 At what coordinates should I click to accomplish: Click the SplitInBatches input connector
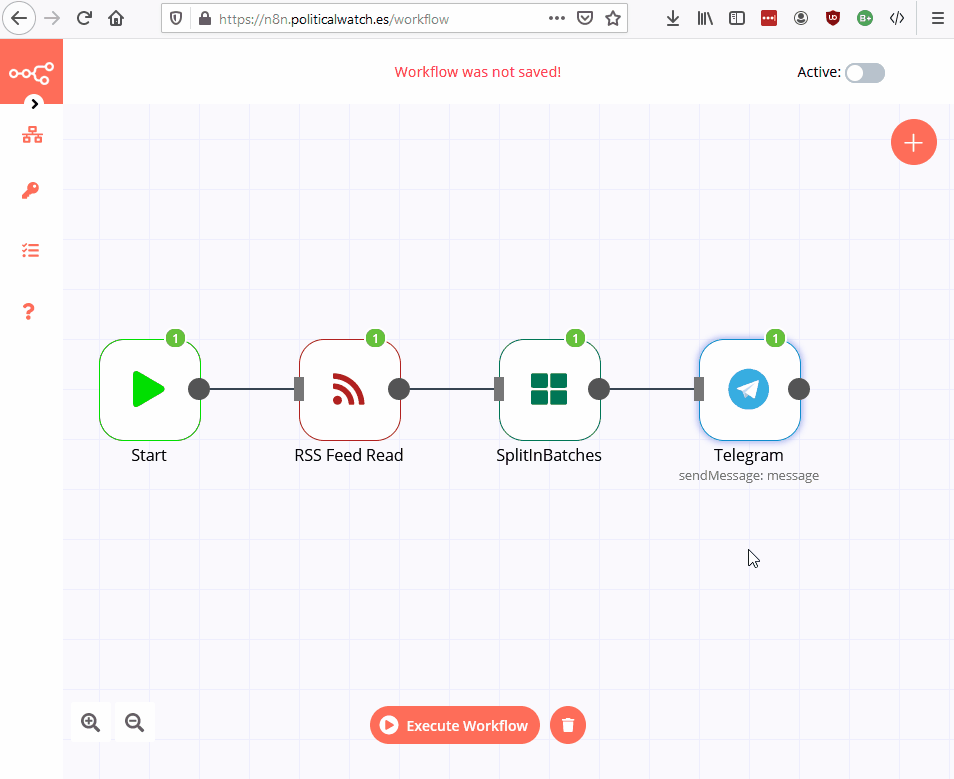[499, 389]
